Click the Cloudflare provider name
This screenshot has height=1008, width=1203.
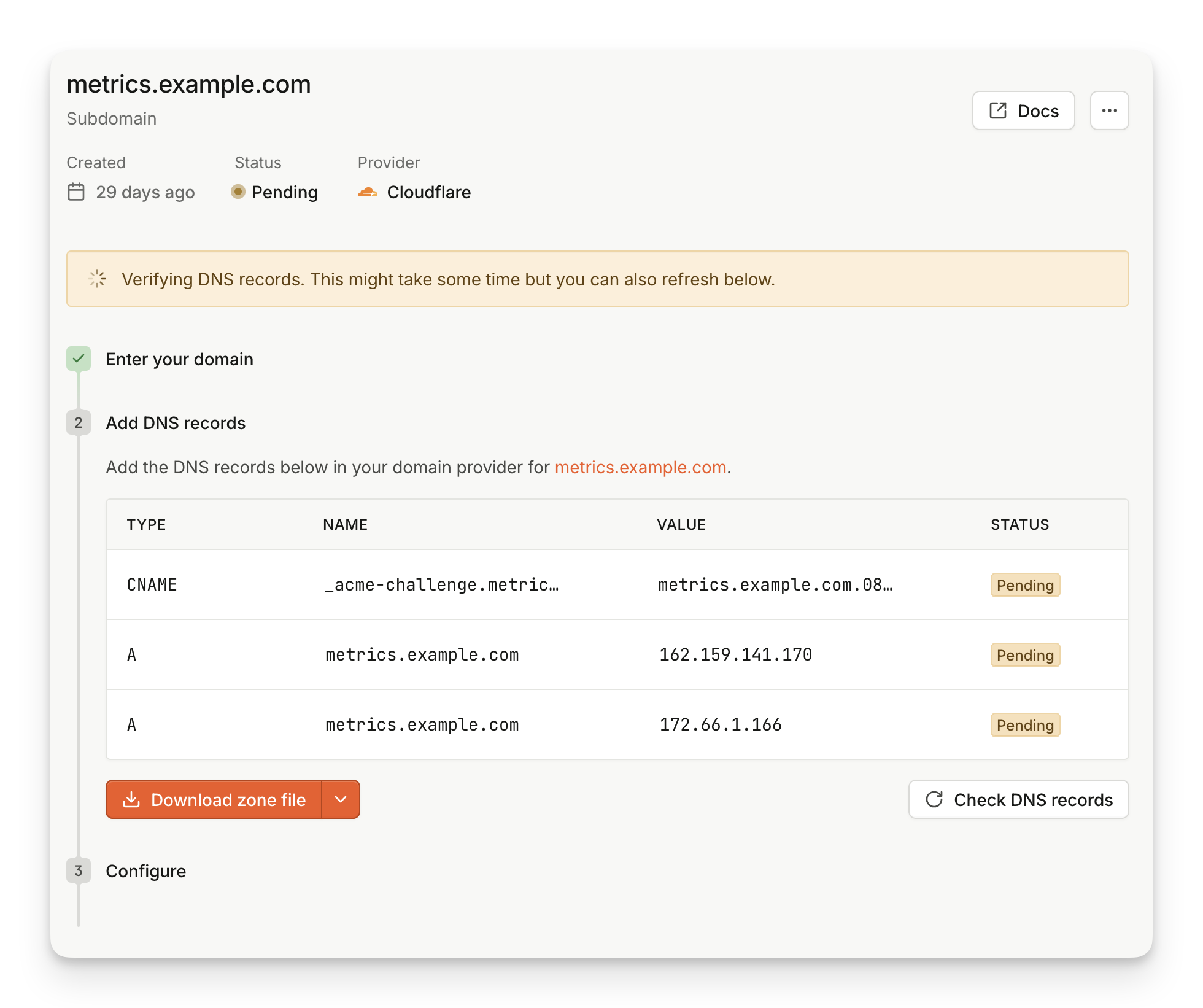tap(429, 192)
